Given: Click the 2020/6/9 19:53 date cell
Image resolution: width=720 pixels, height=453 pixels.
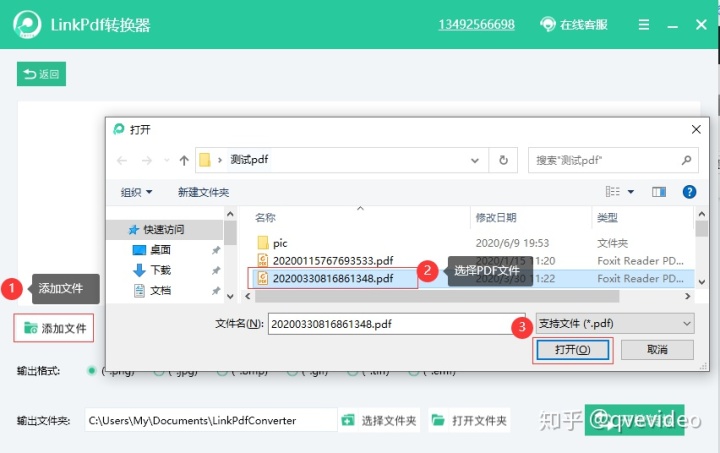Looking at the screenshot, I should (512, 243).
